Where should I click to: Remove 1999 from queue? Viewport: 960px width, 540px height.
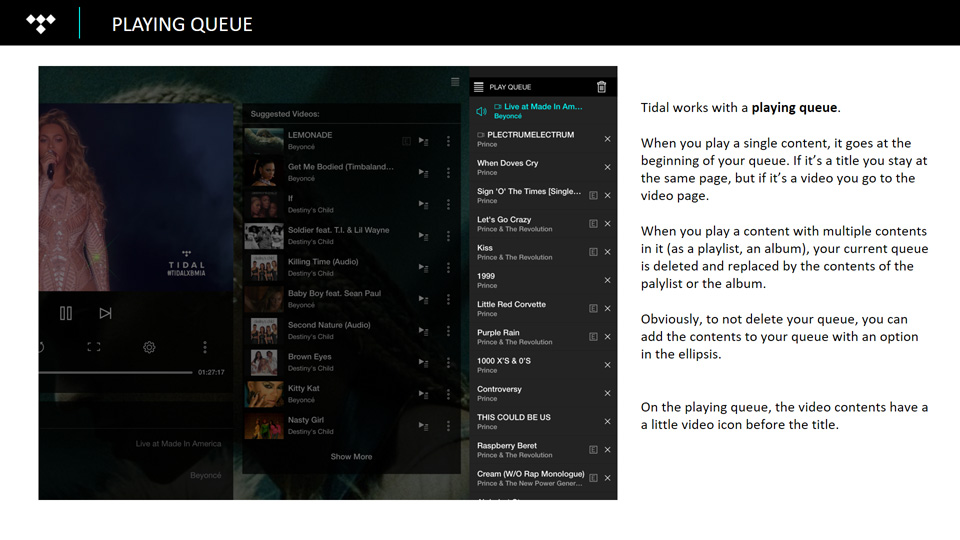click(x=607, y=280)
